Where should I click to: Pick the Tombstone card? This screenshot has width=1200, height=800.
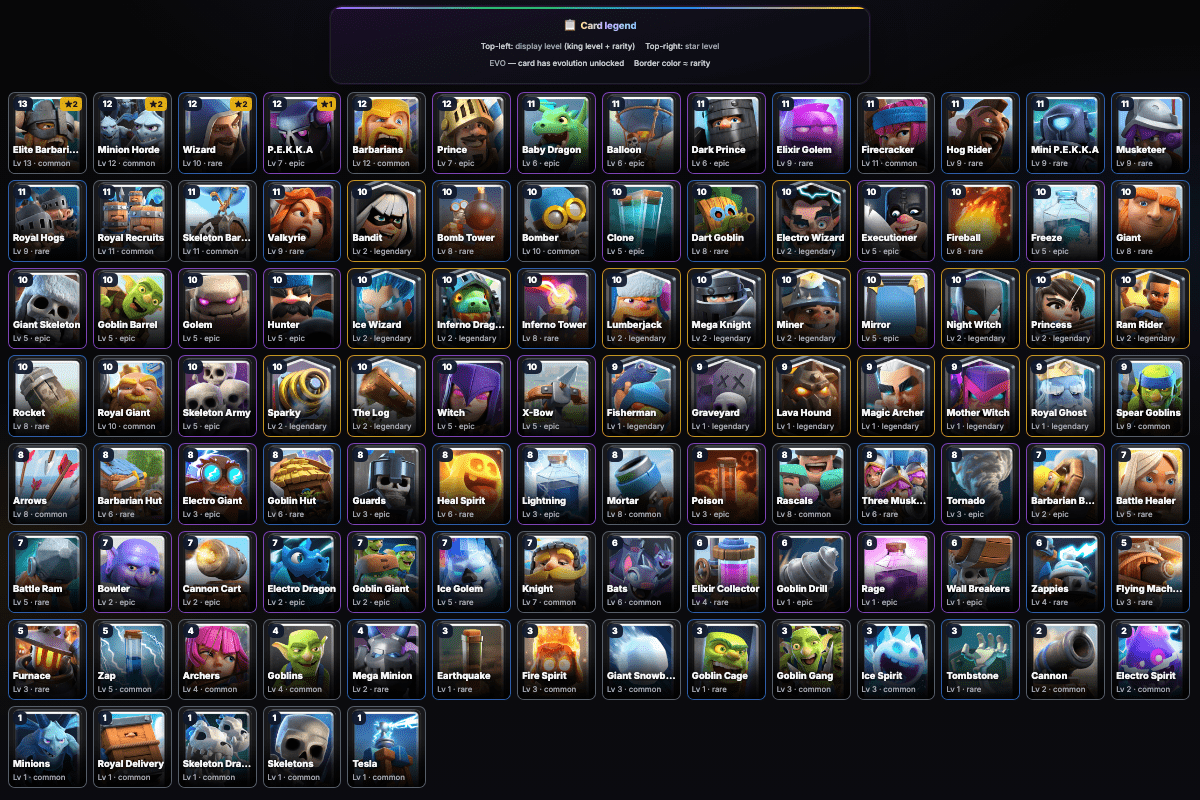click(x=981, y=659)
